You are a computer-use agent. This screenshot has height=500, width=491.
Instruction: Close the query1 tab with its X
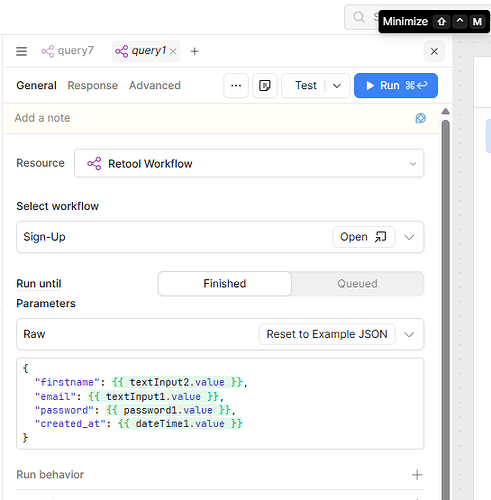173,51
